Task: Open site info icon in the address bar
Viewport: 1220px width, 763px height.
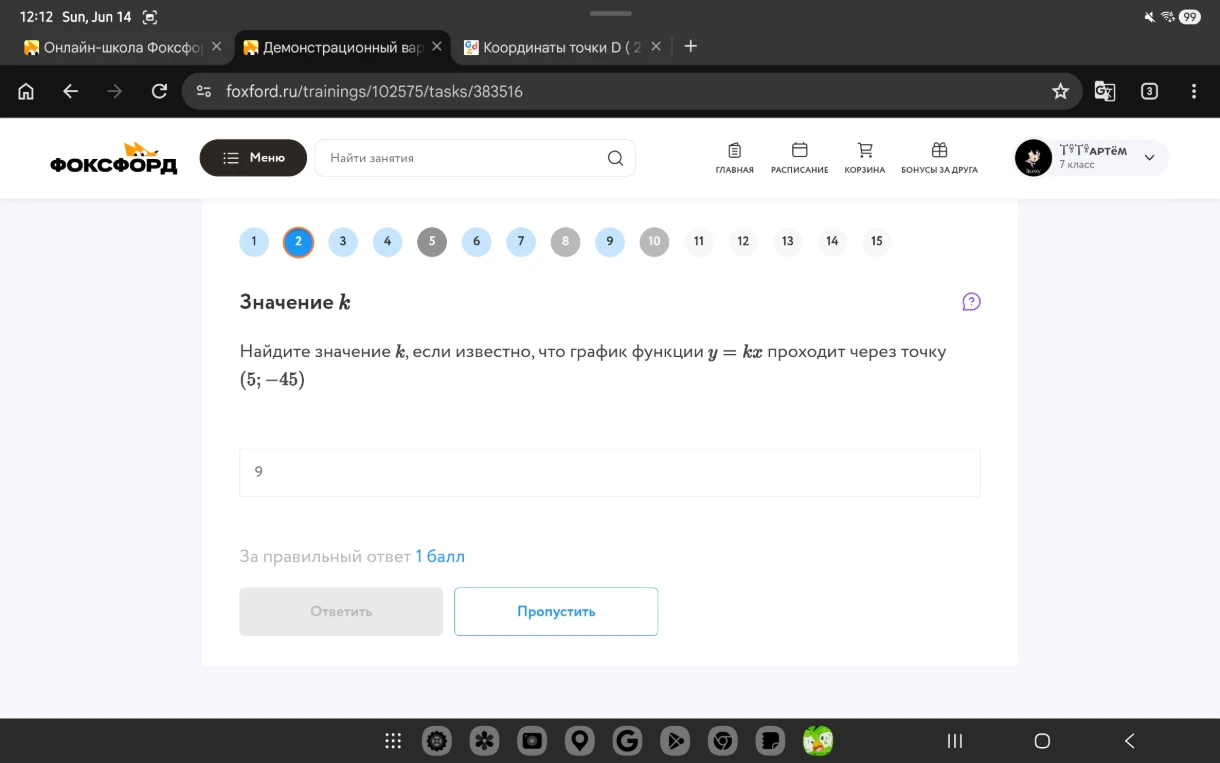Action: pos(204,91)
